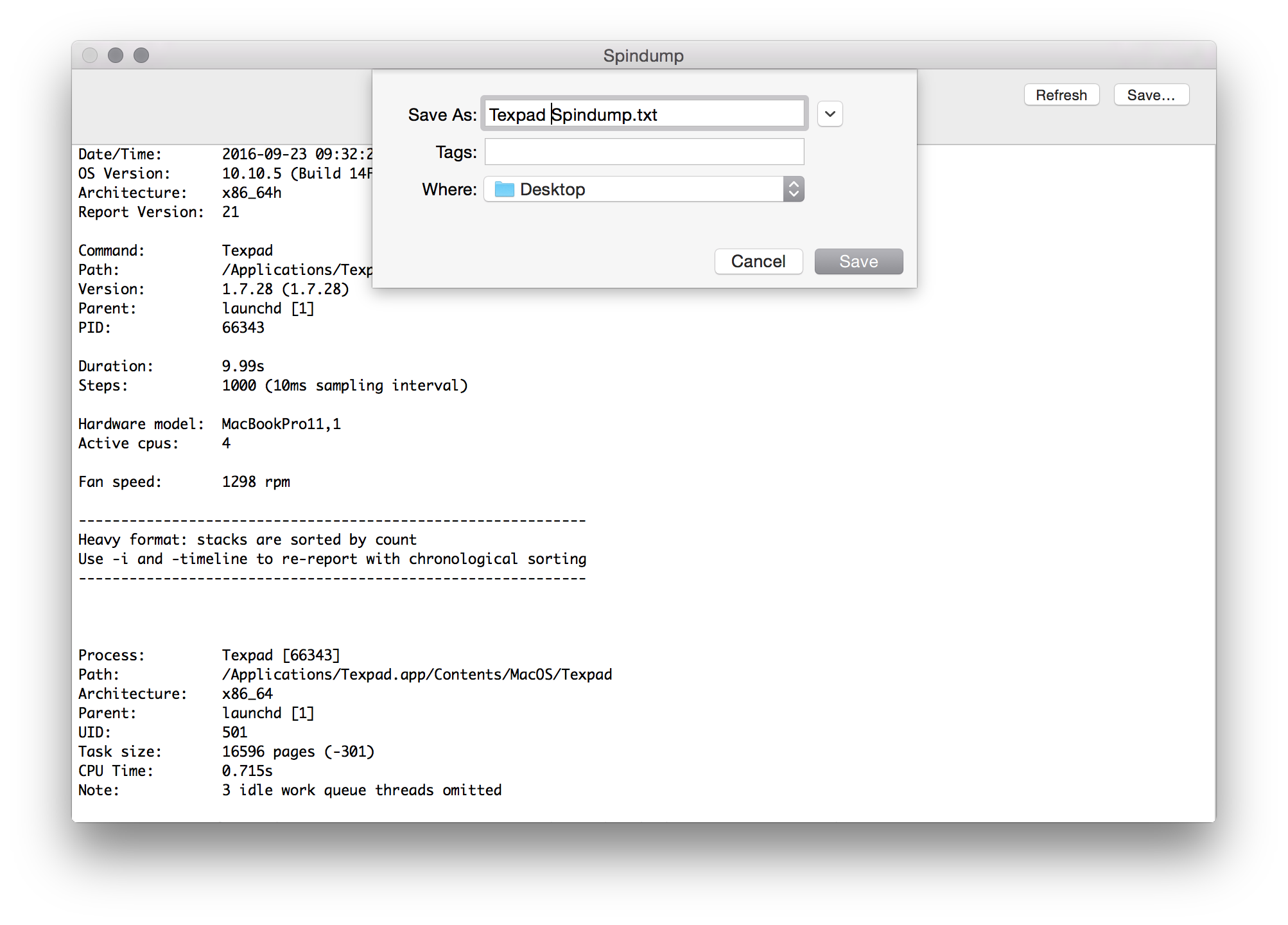The image size is (1288, 925).
Task: Click the Duration value 9.99s
Action: coord(243,366)
